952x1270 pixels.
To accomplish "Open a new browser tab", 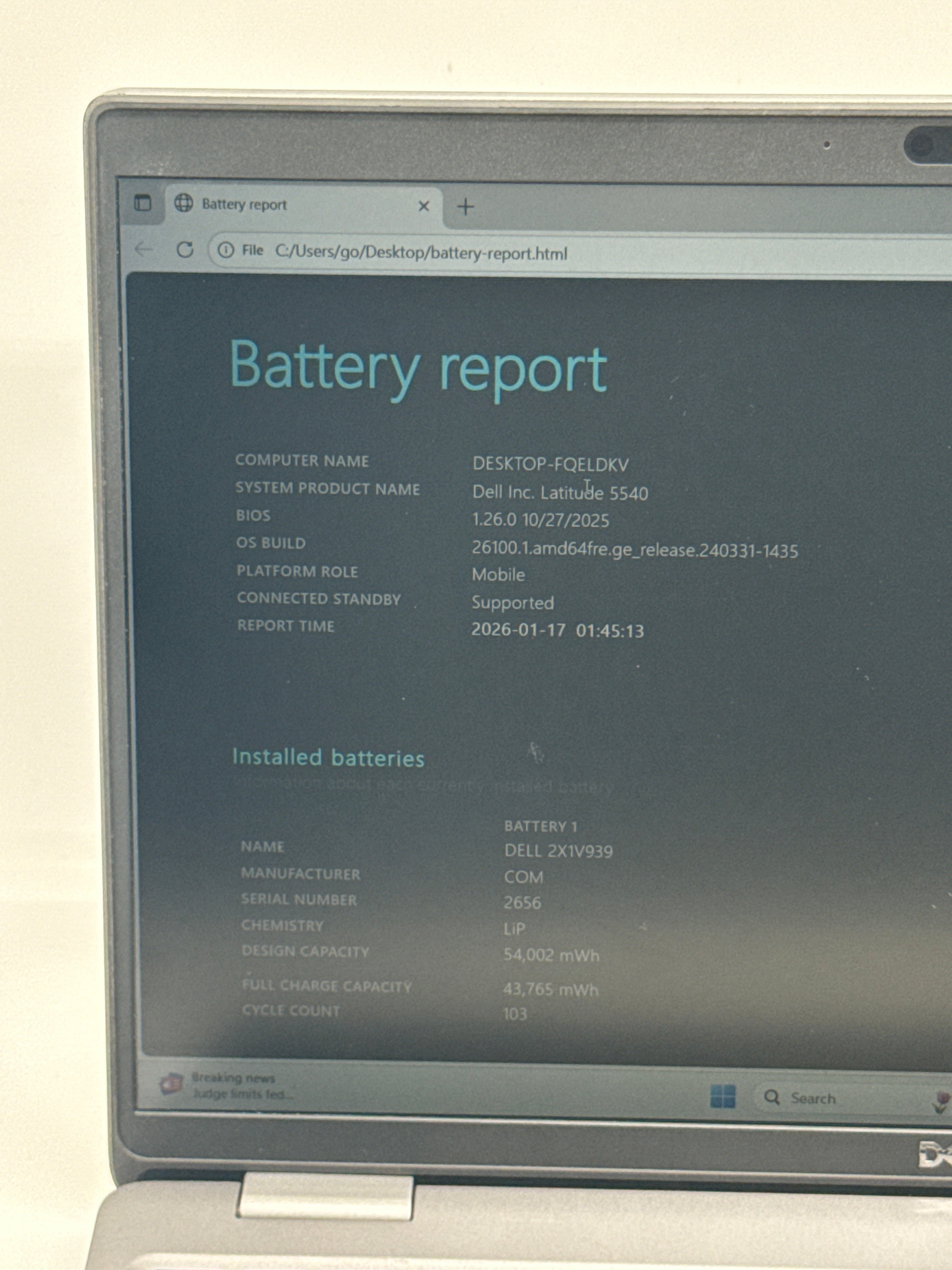I will pos(466,207).
